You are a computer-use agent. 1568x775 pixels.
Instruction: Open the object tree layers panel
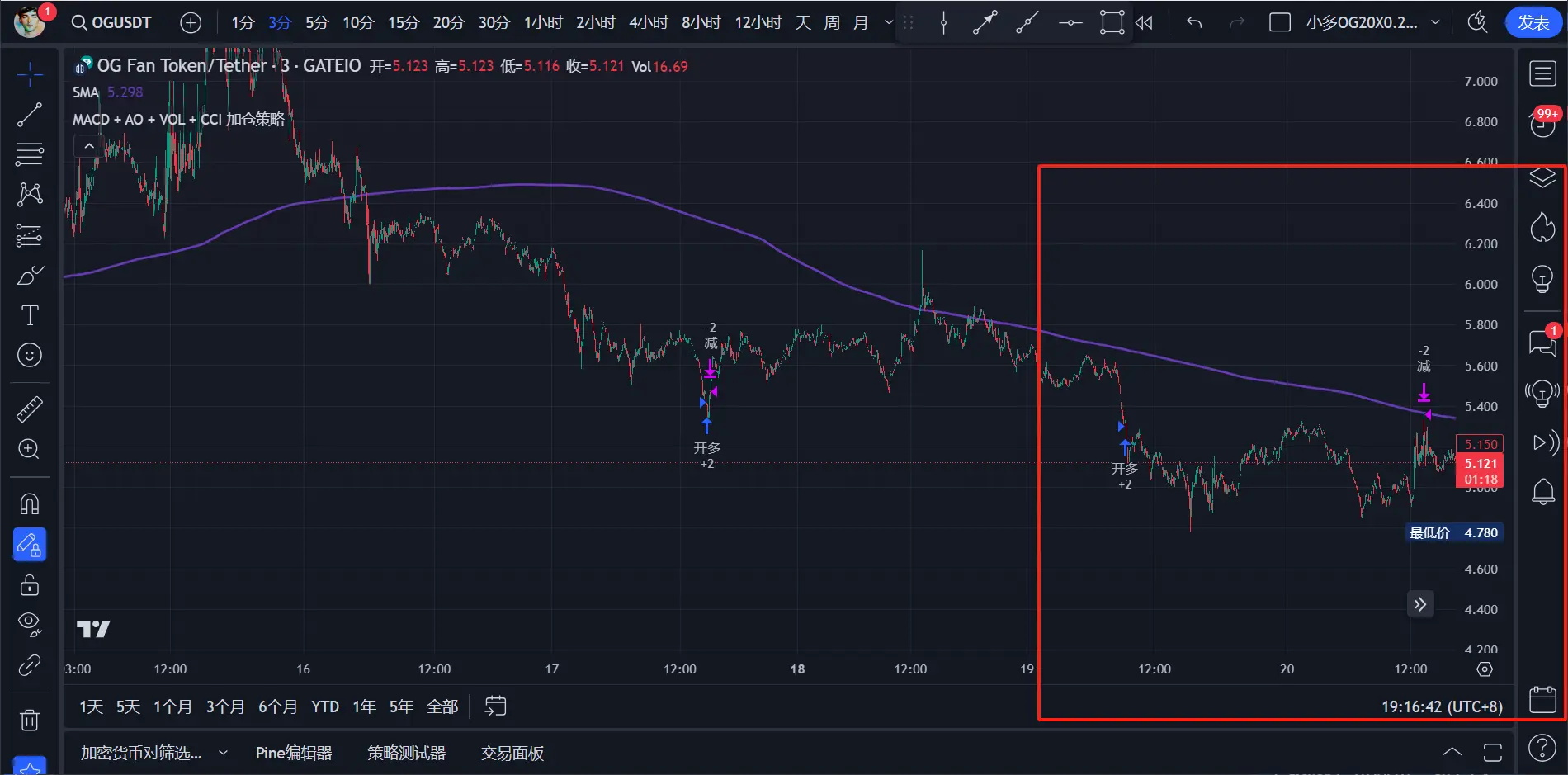tap(1542, 177)
